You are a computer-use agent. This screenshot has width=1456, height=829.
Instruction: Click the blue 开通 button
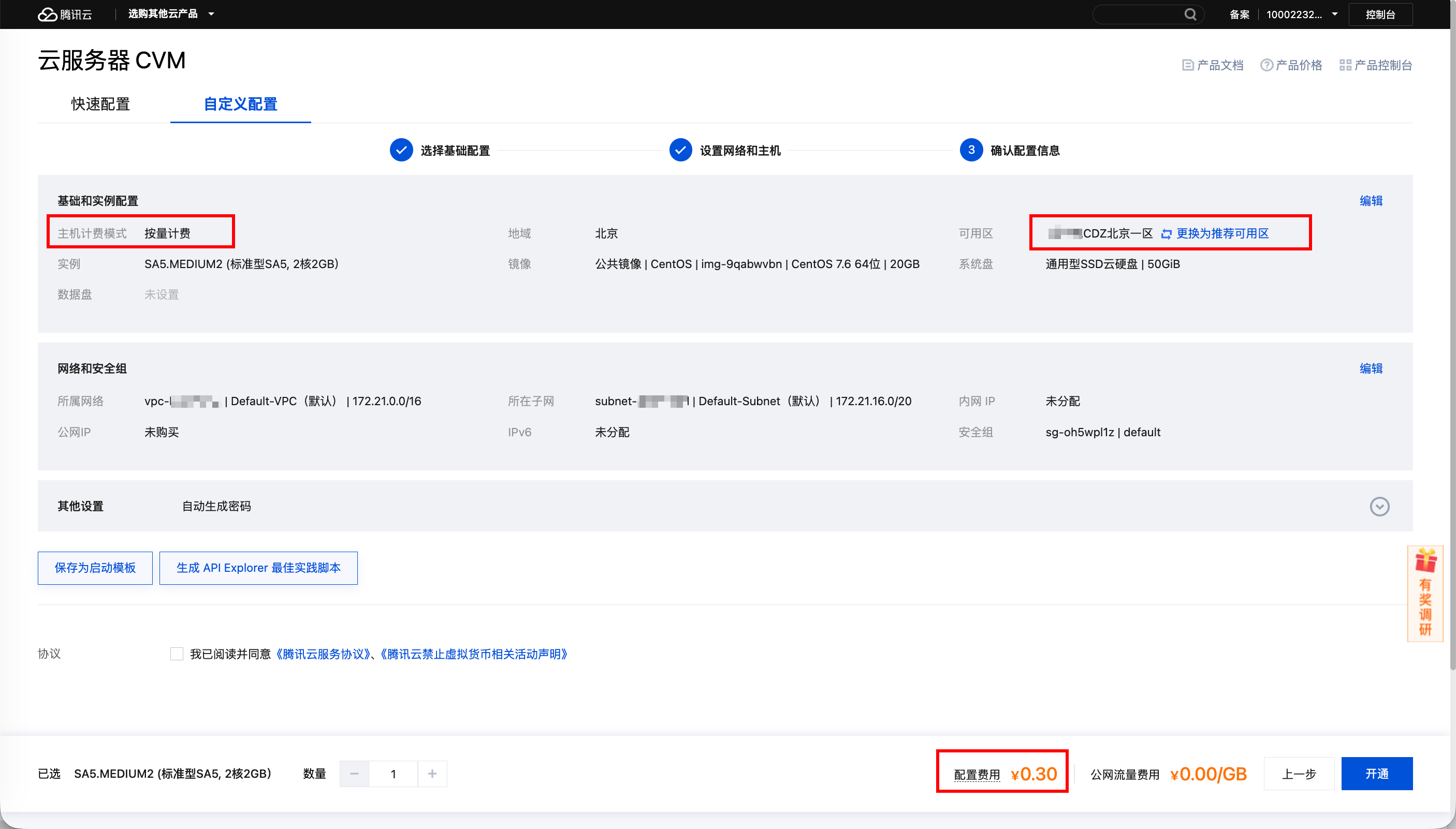coord(1376,774)
